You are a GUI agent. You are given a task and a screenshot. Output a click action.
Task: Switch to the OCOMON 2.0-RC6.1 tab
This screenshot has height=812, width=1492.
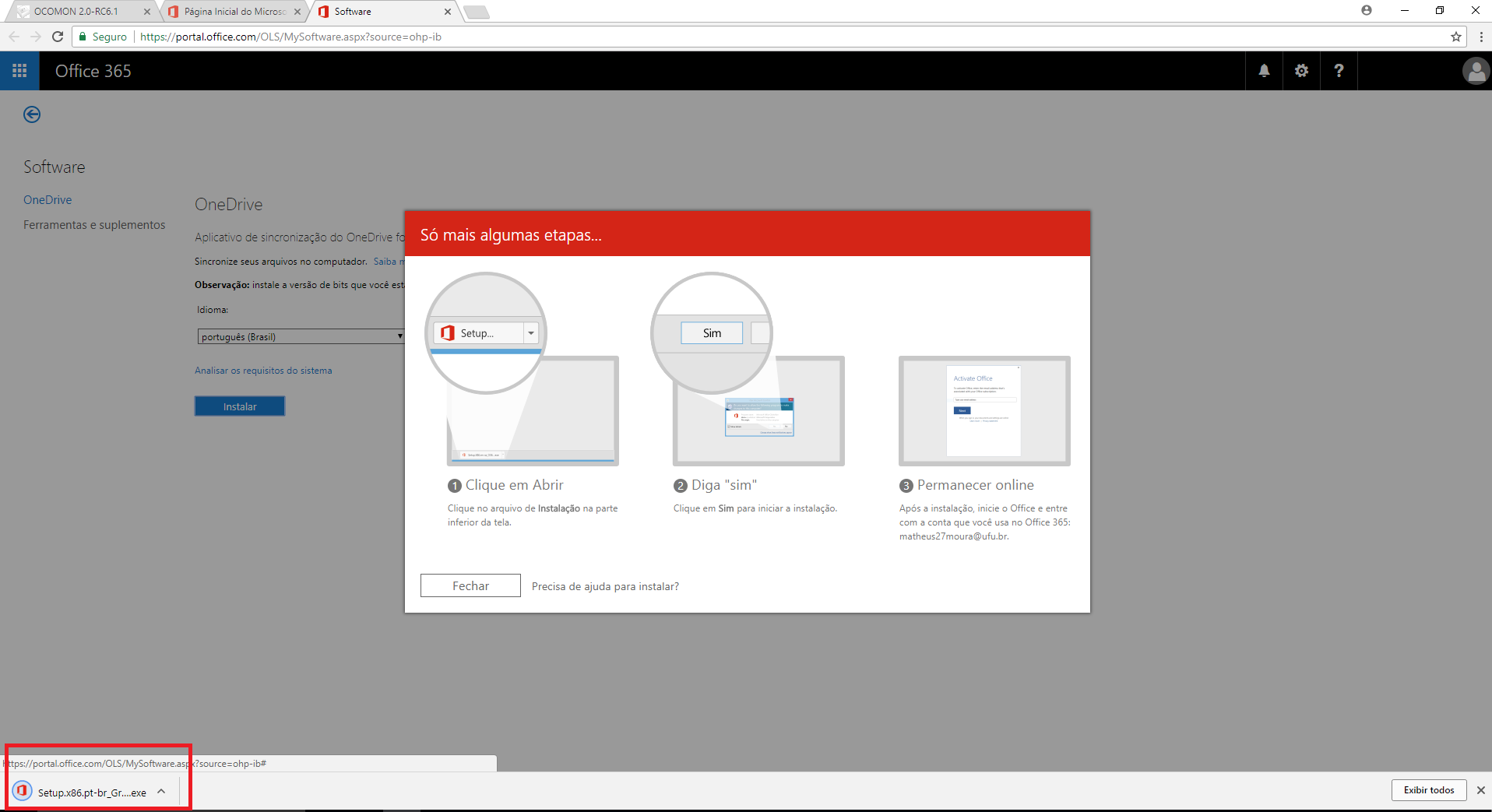[x=76, y=12]
